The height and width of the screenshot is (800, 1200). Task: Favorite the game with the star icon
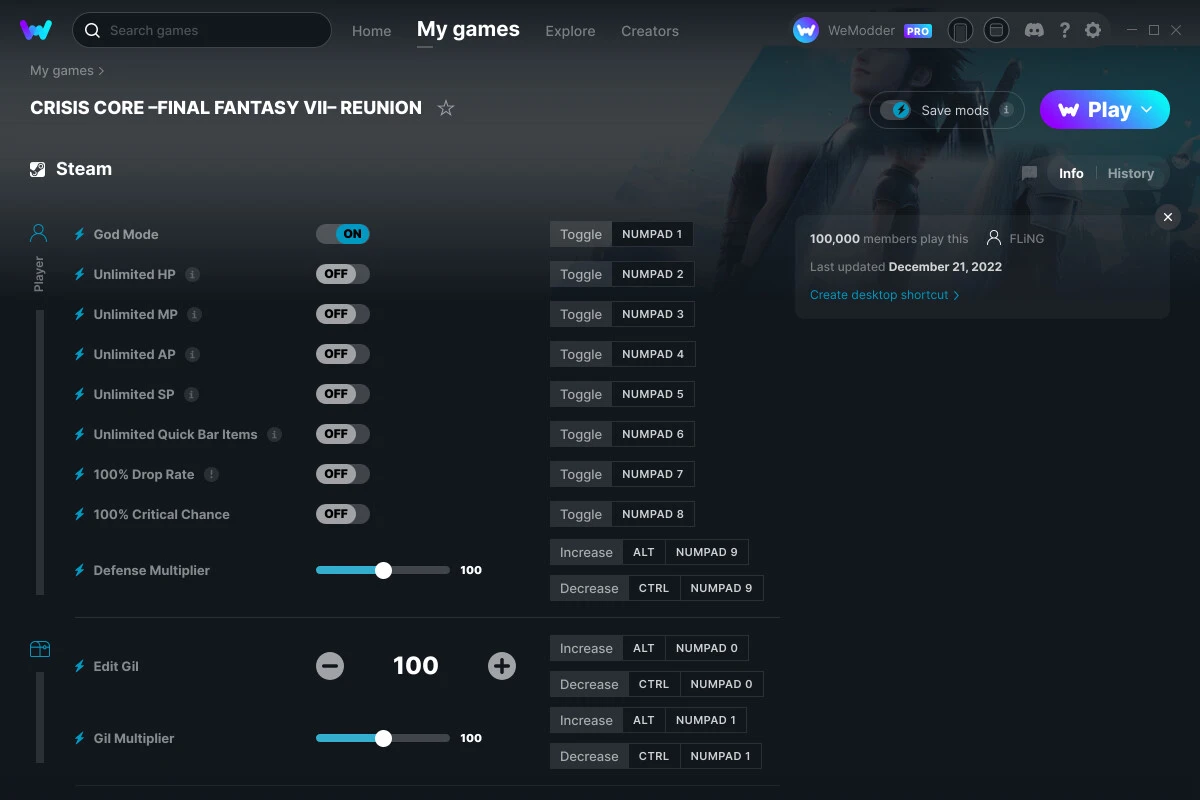pyautogui.click(x=446, y=108)
